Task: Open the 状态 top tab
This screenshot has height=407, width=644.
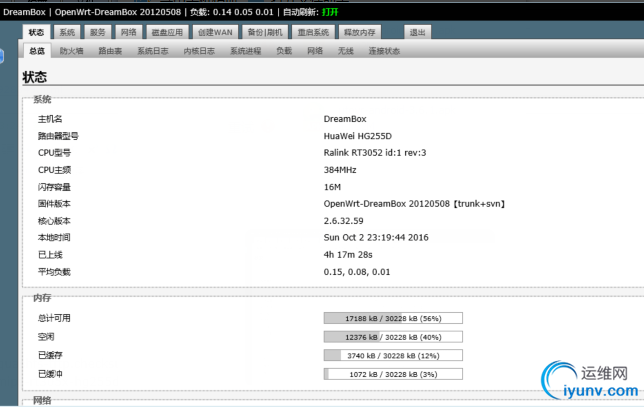Action: [36, 32]
